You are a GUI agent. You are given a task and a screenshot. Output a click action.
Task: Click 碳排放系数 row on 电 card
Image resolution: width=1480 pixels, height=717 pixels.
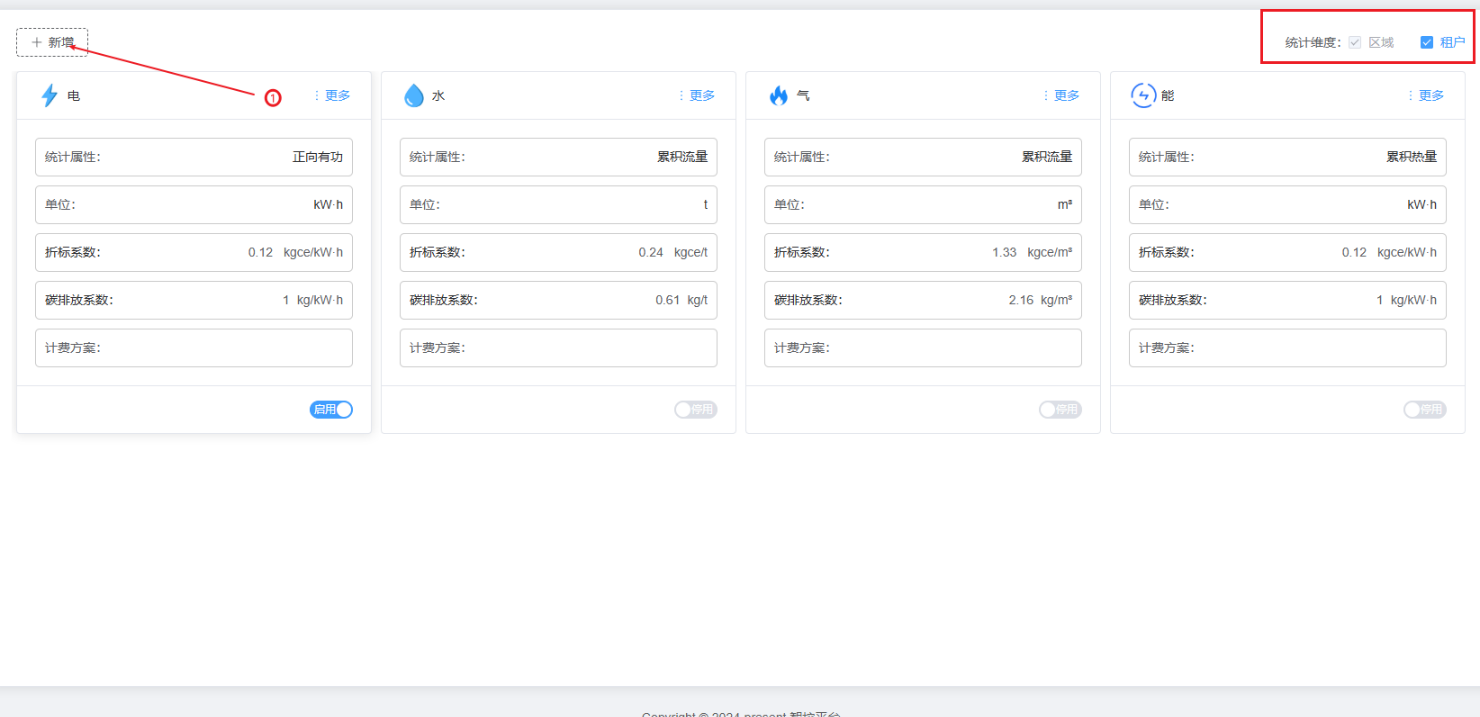[194, 300]
